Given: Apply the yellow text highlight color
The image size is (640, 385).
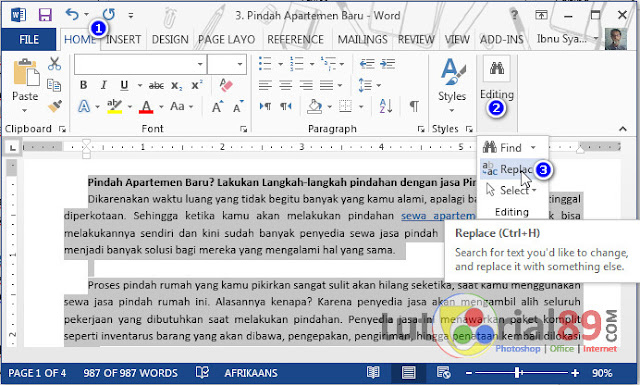Looking at the screenshot, I should (x=114, y=106).
